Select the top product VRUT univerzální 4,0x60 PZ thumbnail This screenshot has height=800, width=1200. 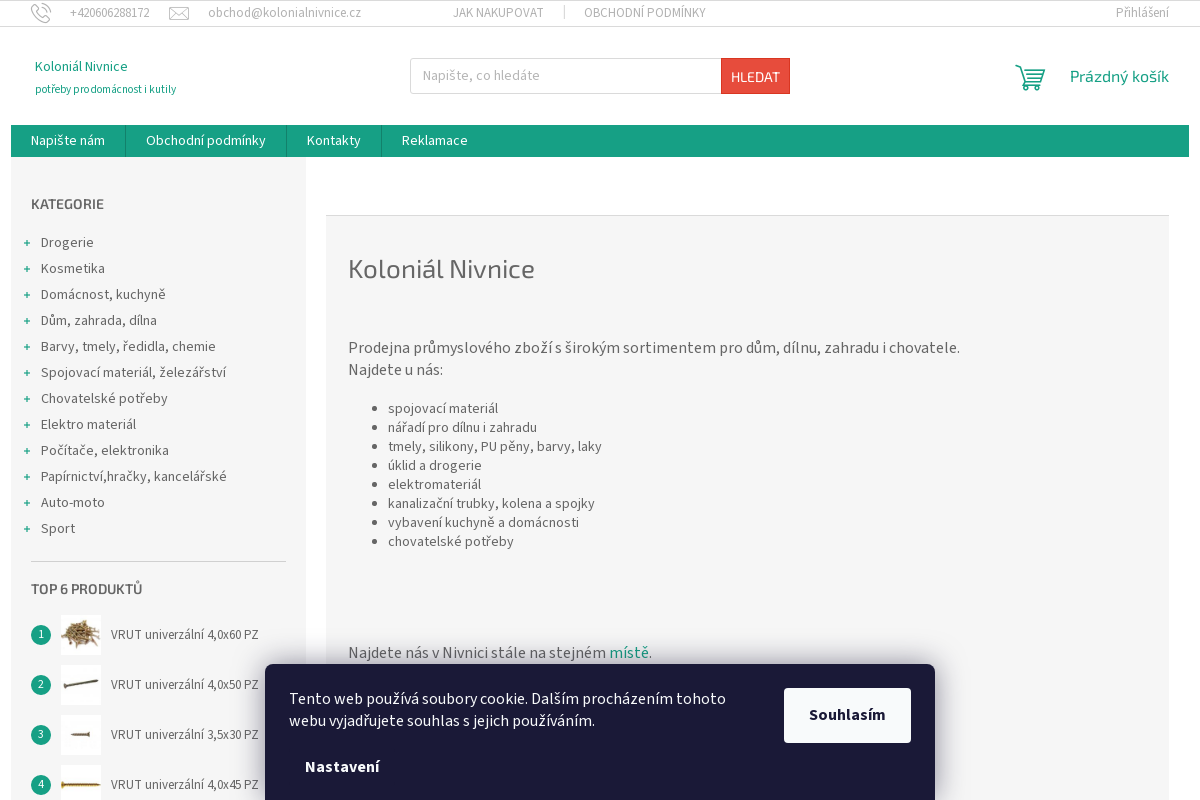(x=80, y=634)
